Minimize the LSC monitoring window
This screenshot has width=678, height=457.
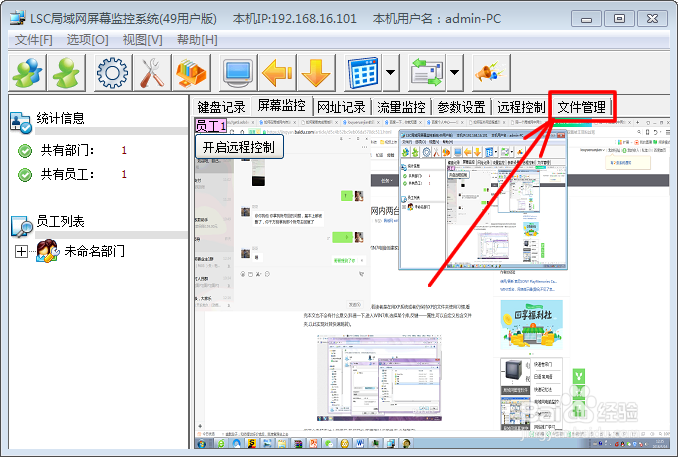coord(586,19)
